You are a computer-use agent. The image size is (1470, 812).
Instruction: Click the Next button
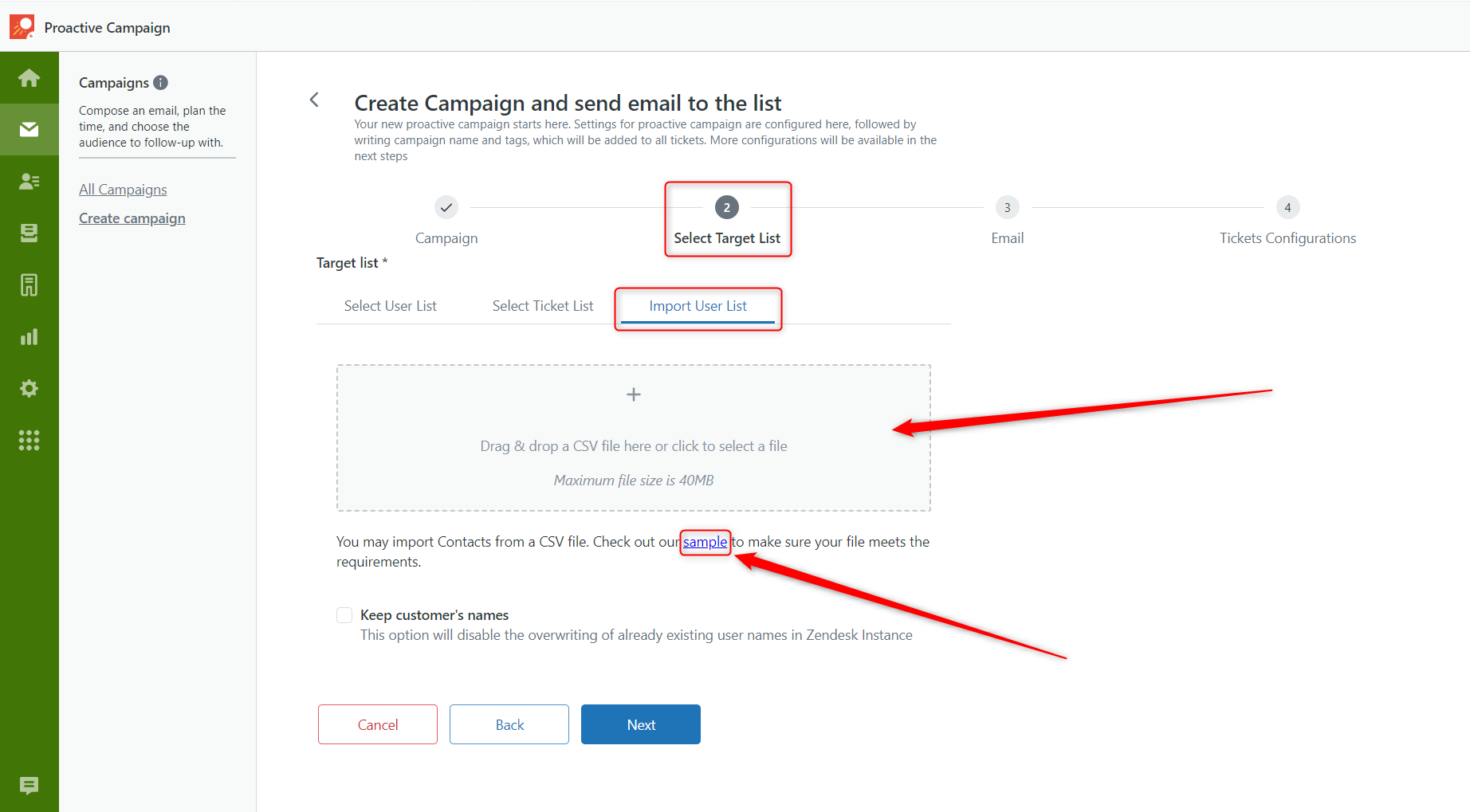point(641,724)
